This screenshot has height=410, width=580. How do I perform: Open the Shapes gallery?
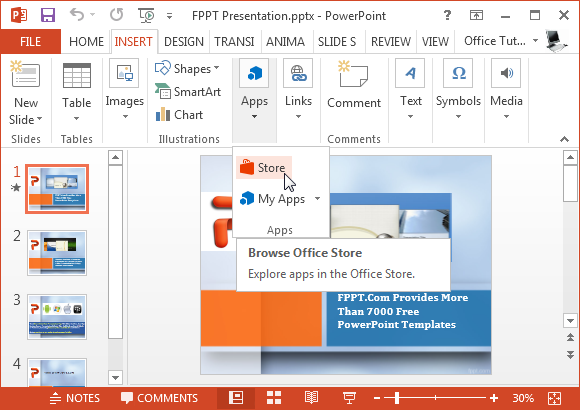[x=187, y=68]
